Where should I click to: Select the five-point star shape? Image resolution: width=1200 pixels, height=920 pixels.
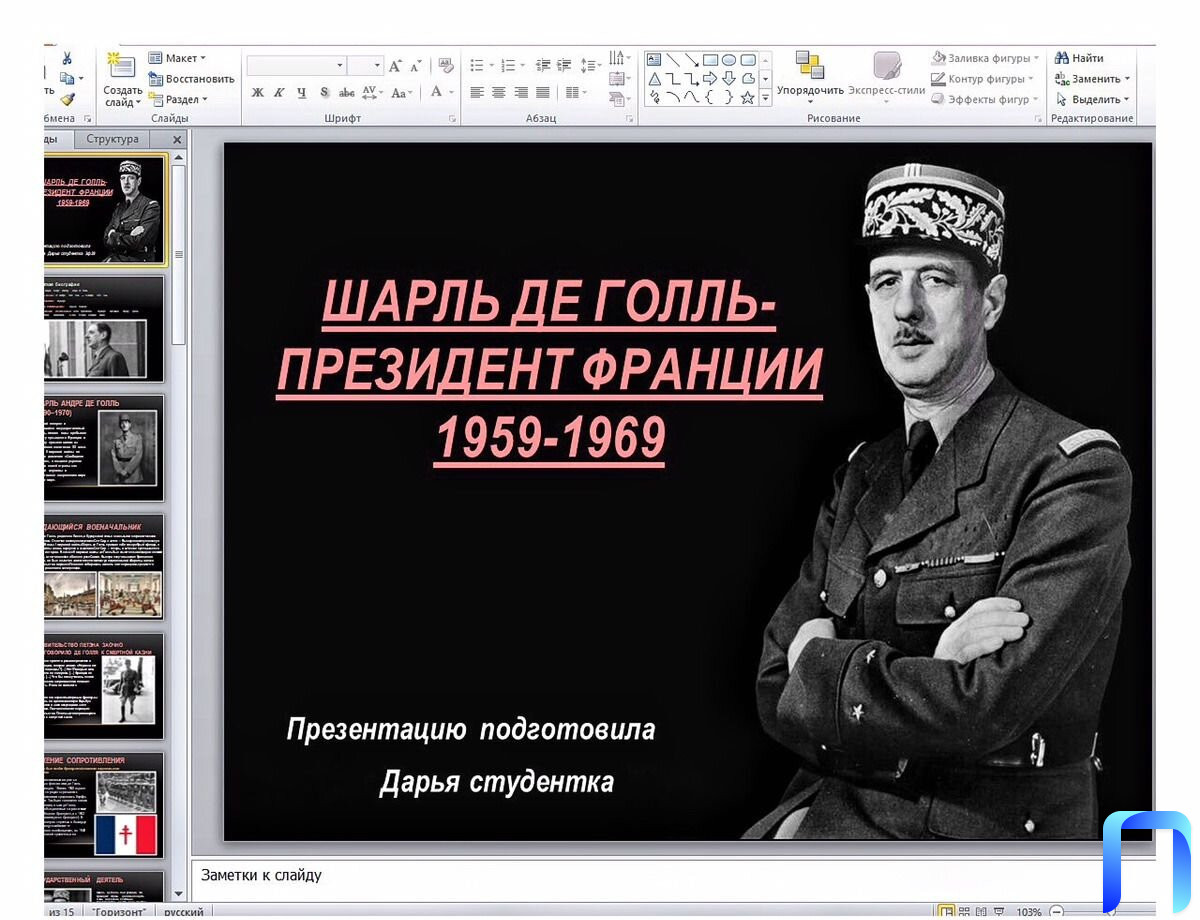click(x=747, y=98)
